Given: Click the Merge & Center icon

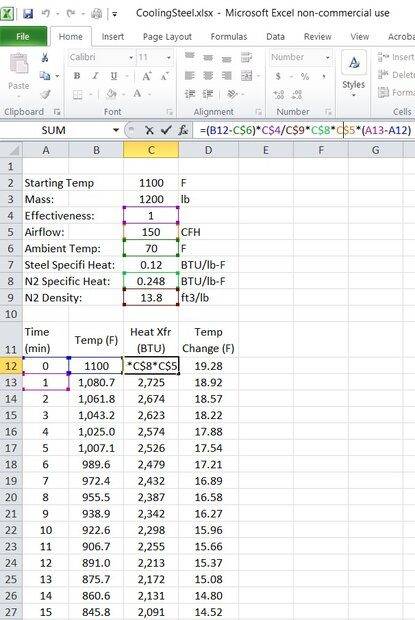Looking at the screenshot, I should [247, 76].
